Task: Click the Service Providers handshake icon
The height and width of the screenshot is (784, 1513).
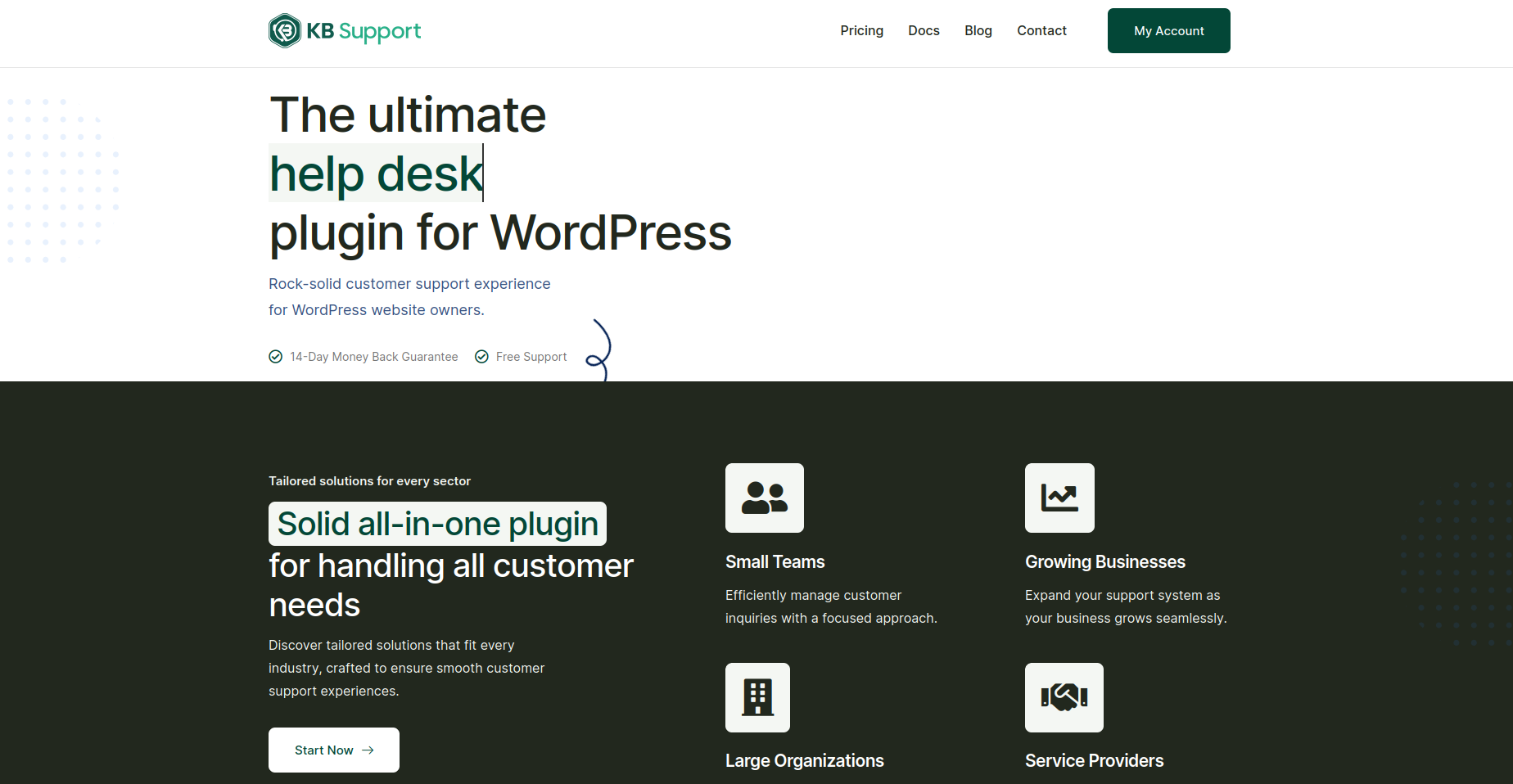Action: click(x=1064, y=697)
